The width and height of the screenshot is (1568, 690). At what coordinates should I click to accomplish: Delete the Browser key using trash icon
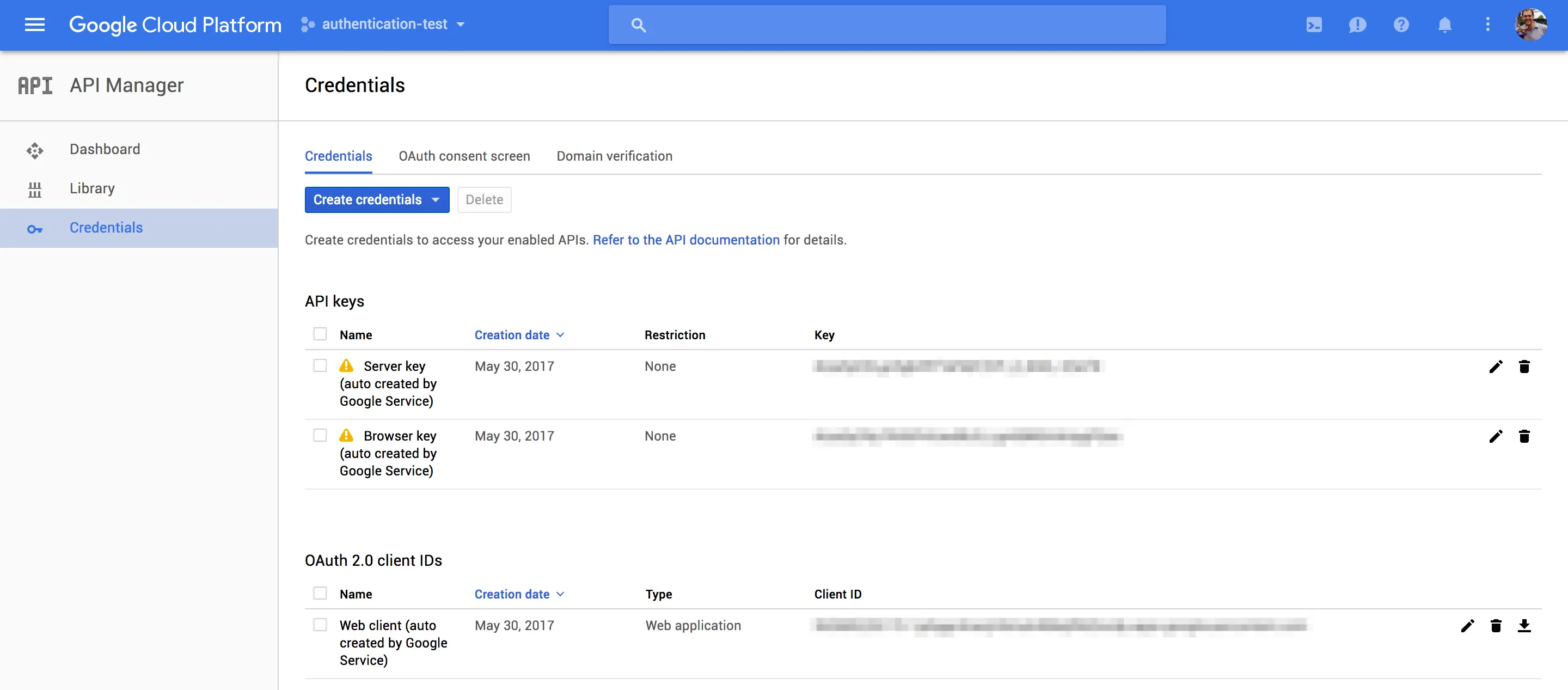(1524, 436)
